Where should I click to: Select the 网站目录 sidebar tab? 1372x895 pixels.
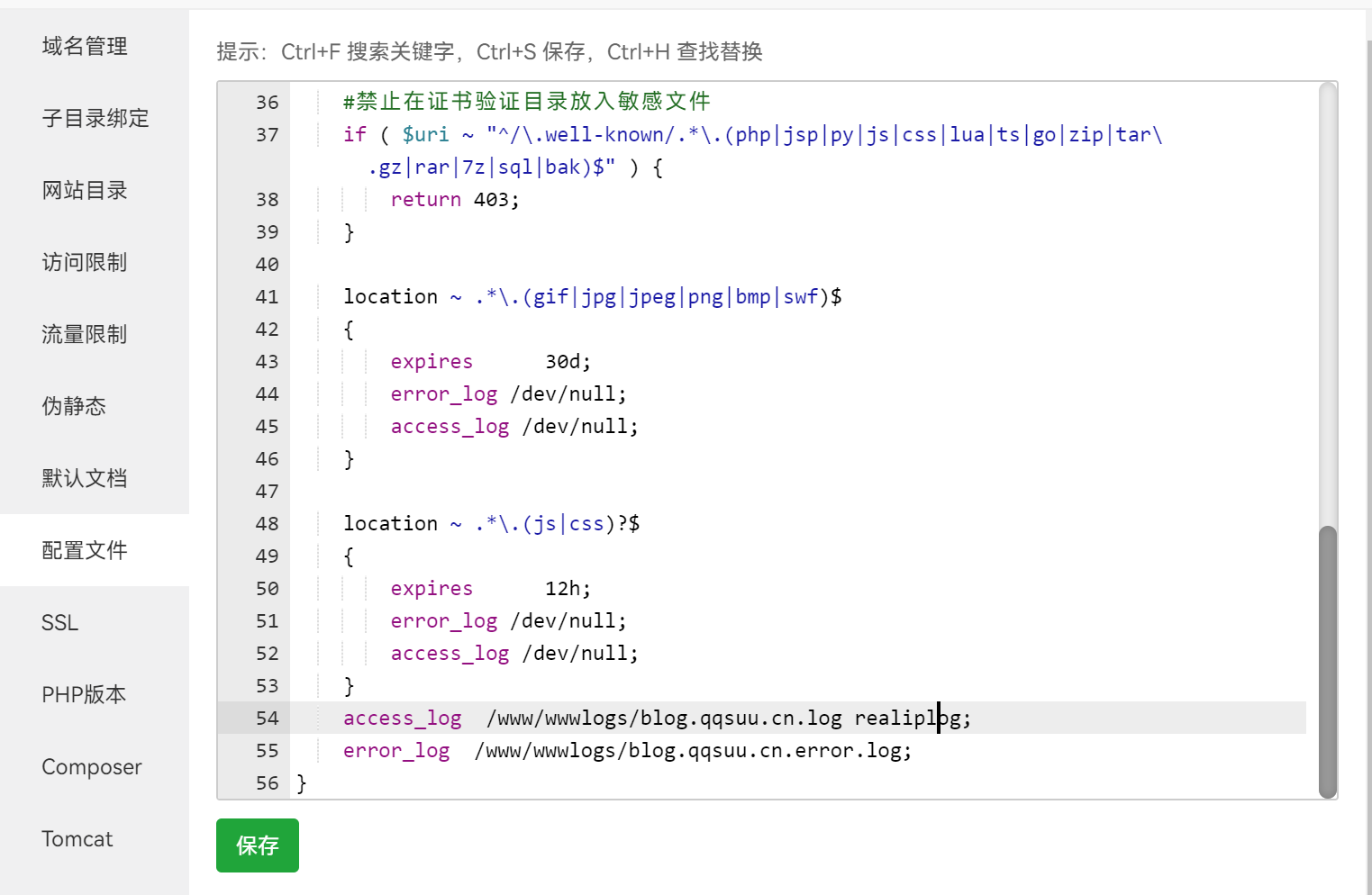tap(85, 190)
